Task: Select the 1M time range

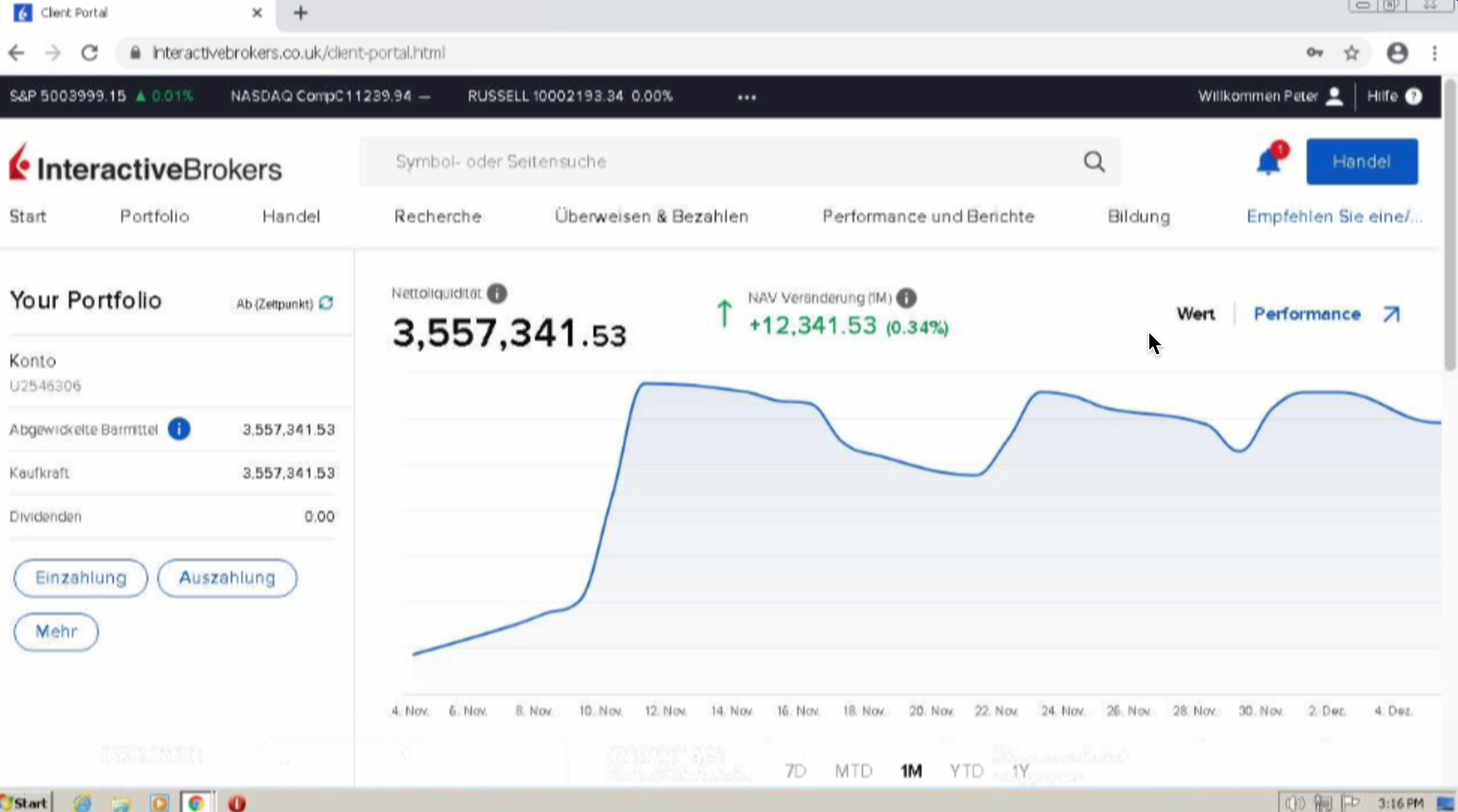Action: tap(911, 771)
